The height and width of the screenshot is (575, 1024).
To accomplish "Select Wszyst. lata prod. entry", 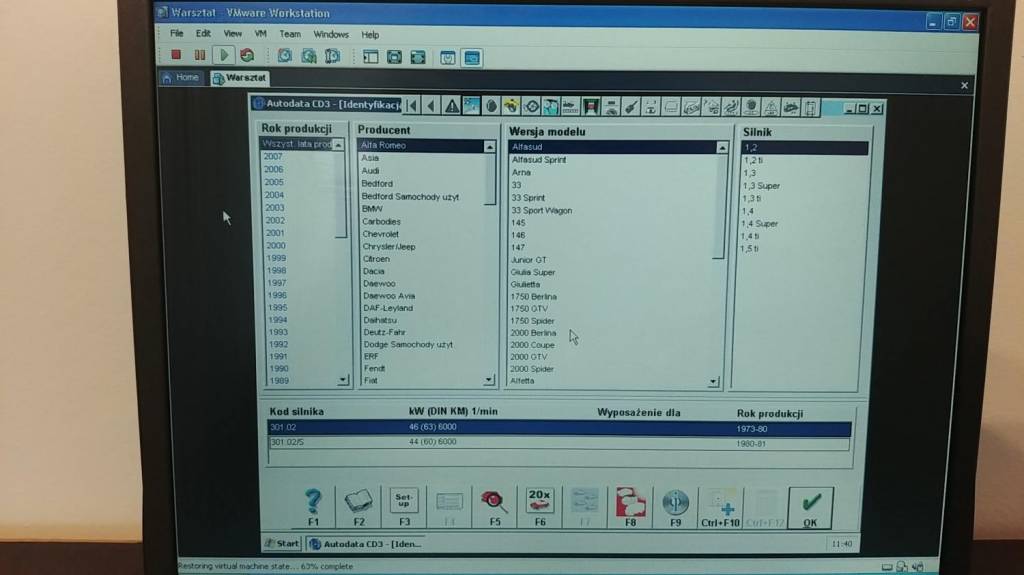I will tap(296, 144).
